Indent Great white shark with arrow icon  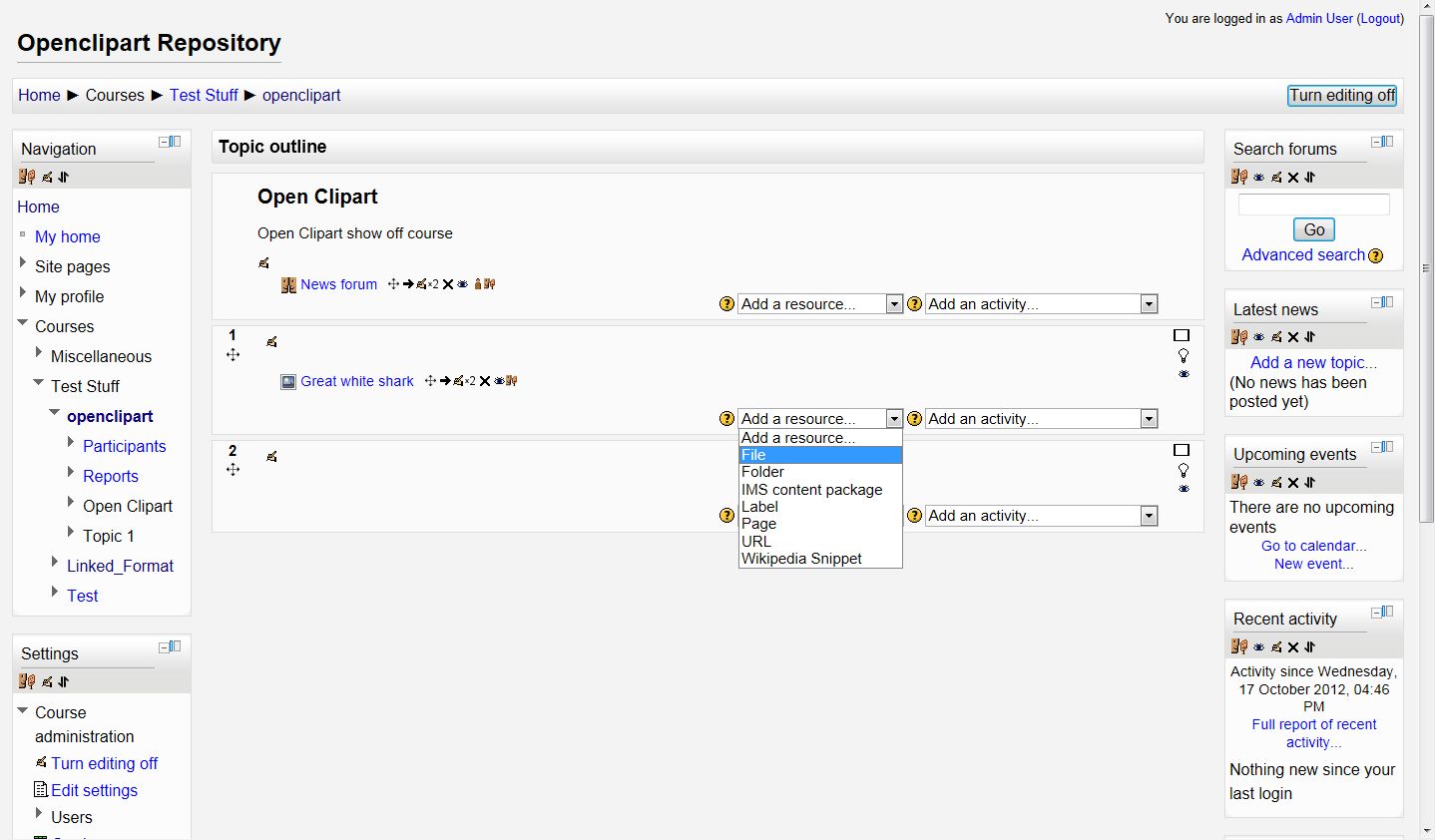pos(445,381)
